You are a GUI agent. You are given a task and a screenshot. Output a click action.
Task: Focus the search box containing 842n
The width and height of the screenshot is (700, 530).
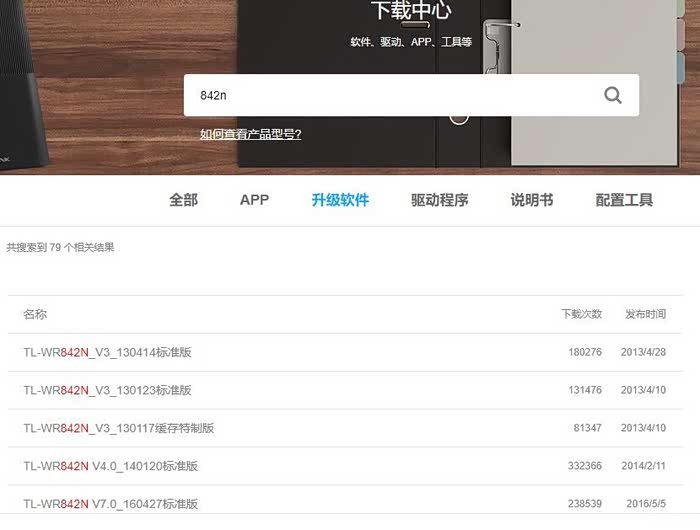pyautogui.click(x=390, y=96)
